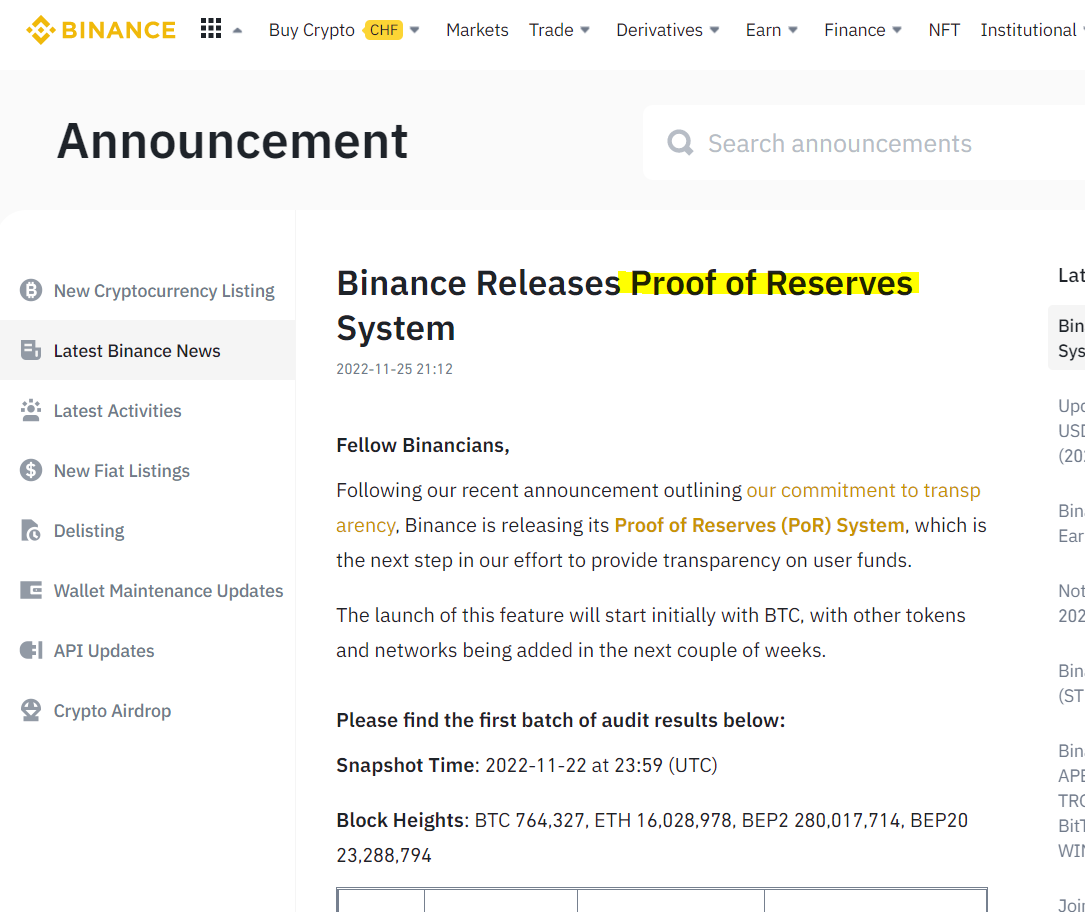Image resolution: width=1085 pixels, height=912 pixels.
Task: Expand the Buy Crypto dropdown arrow
Action: click(415, 30)
